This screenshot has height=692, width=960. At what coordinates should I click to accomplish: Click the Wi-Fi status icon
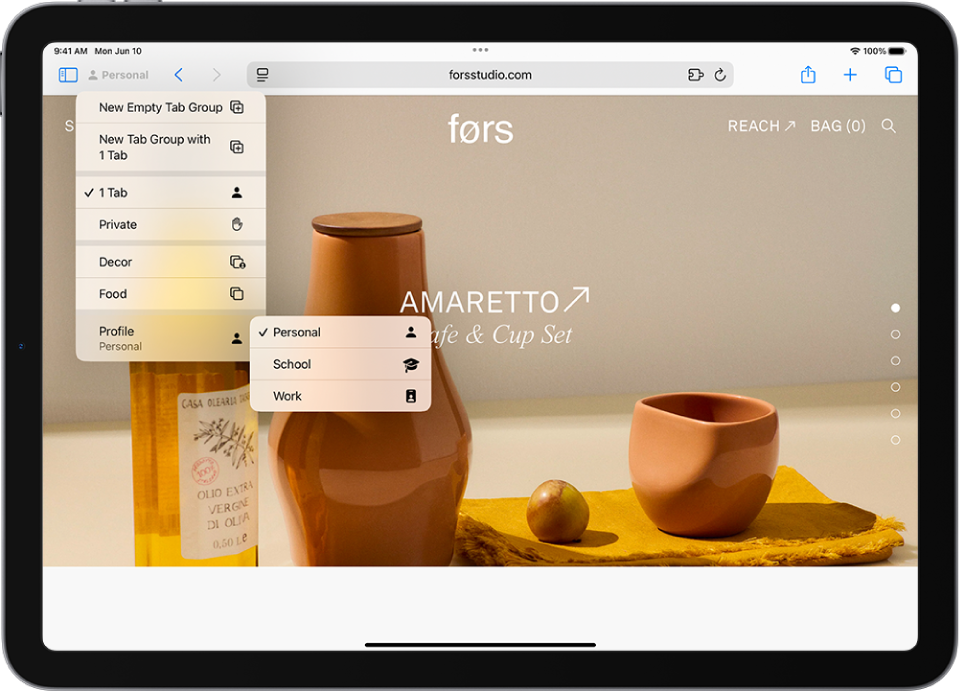coord(855,51)
